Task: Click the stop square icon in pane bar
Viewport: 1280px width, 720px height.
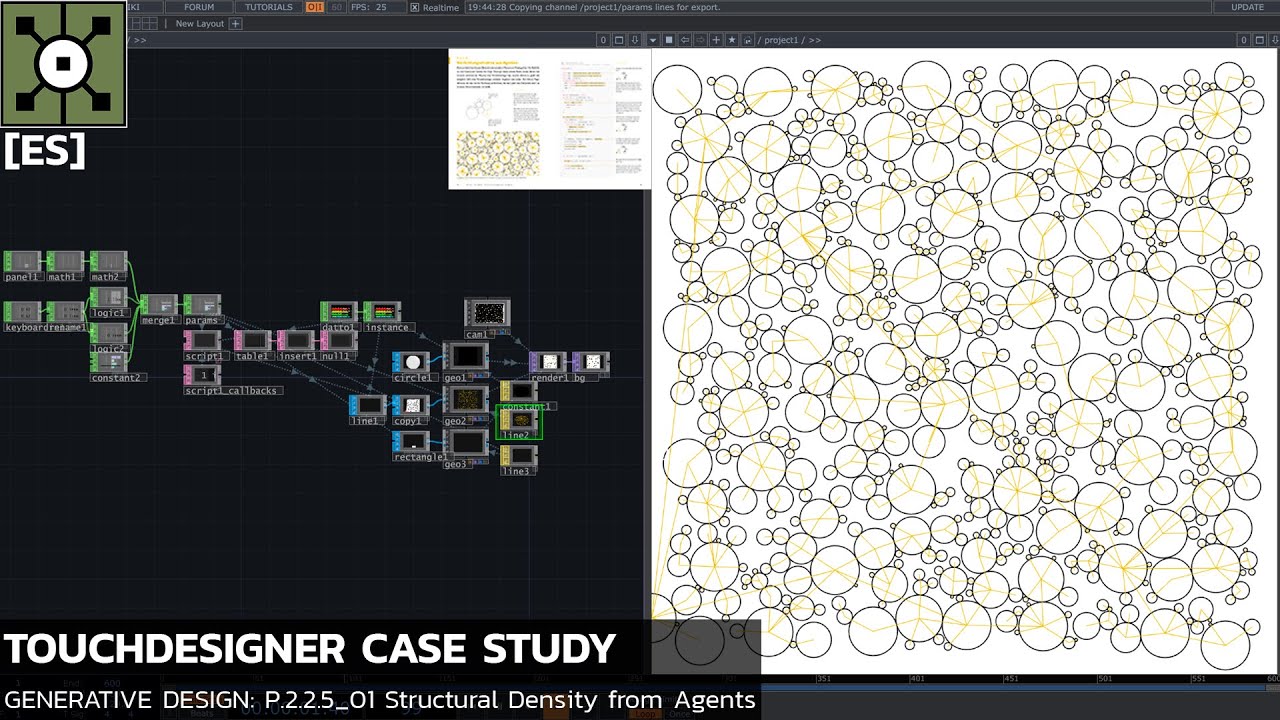Action: pyautogui.click(x=669, y=40)
